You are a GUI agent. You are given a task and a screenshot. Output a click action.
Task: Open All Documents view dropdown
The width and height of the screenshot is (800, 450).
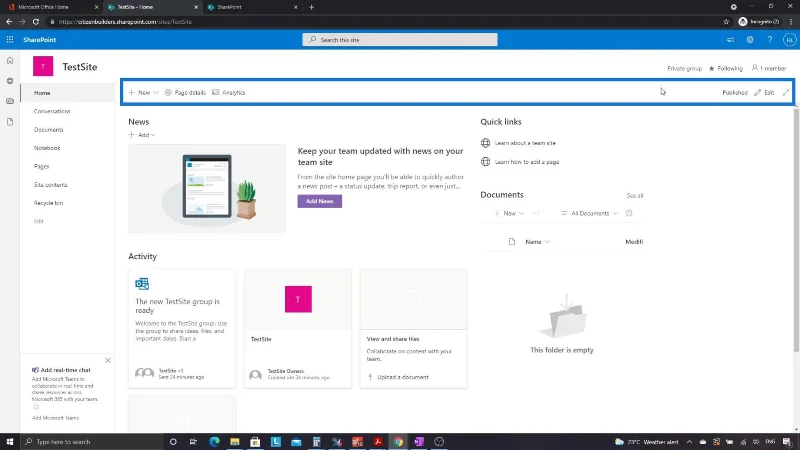(x=589, y=213)
